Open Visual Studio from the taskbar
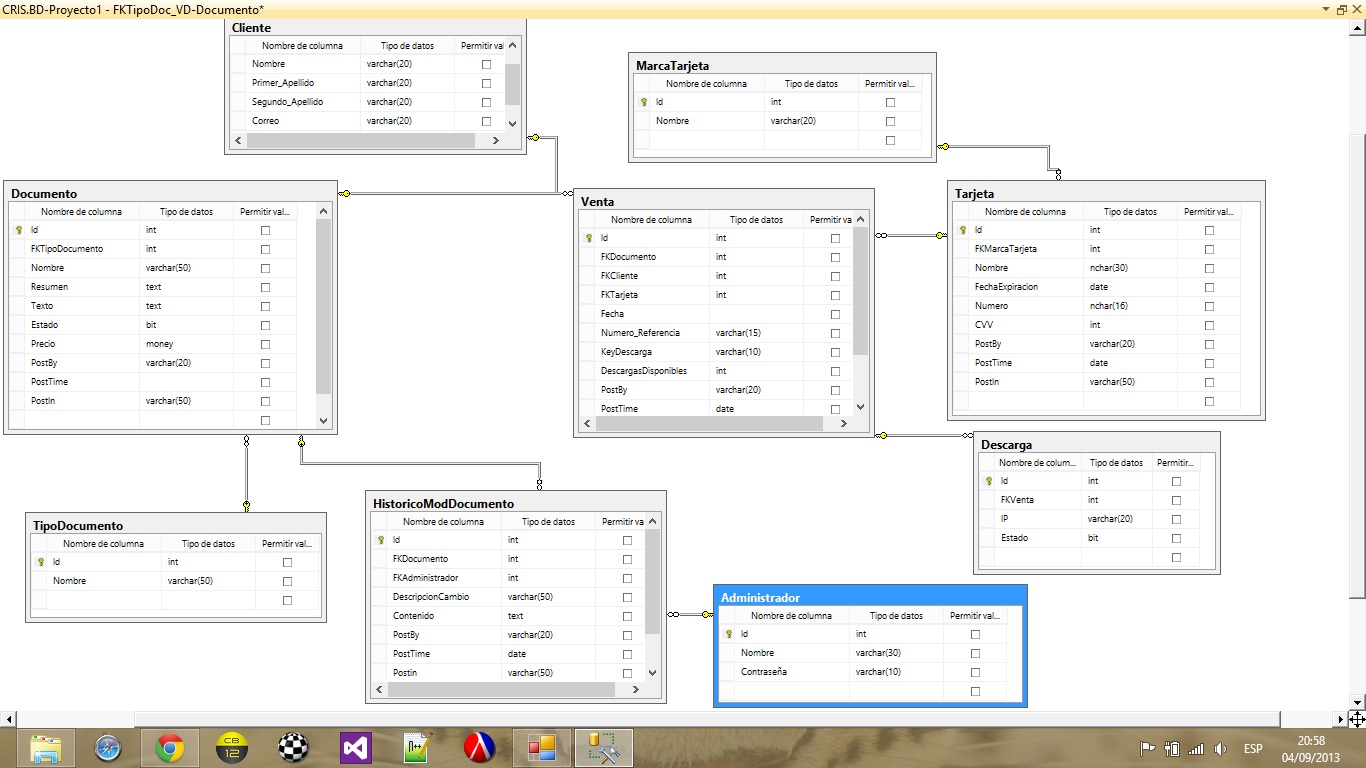The image size is (1366, 768). point(355,747)
